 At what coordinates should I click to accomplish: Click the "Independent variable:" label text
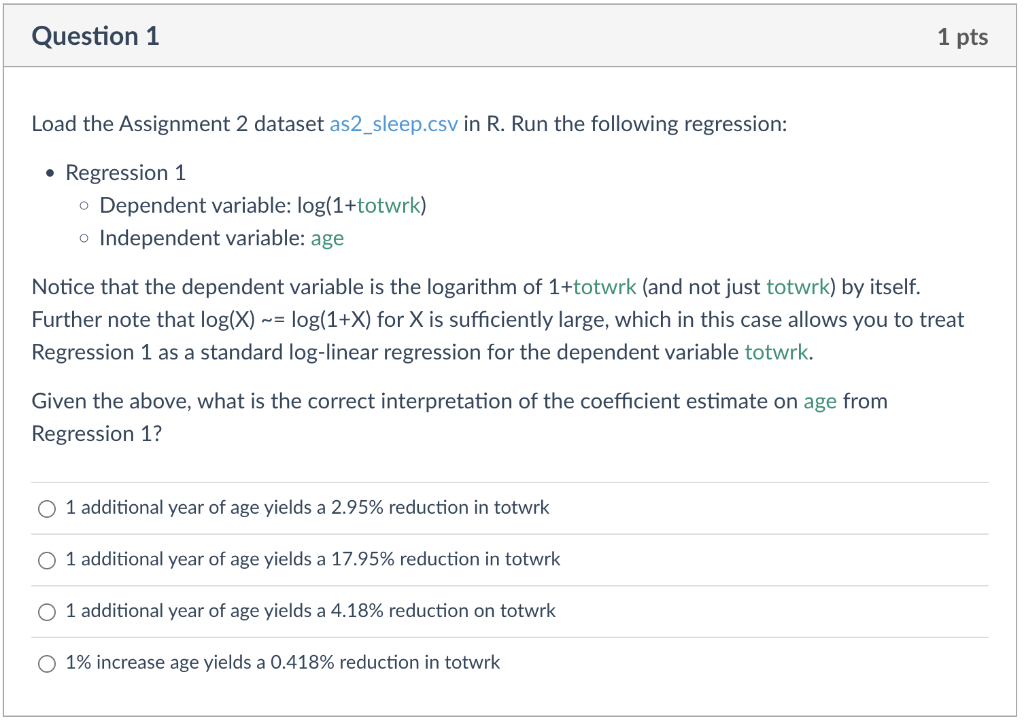[x=202, y=238]
